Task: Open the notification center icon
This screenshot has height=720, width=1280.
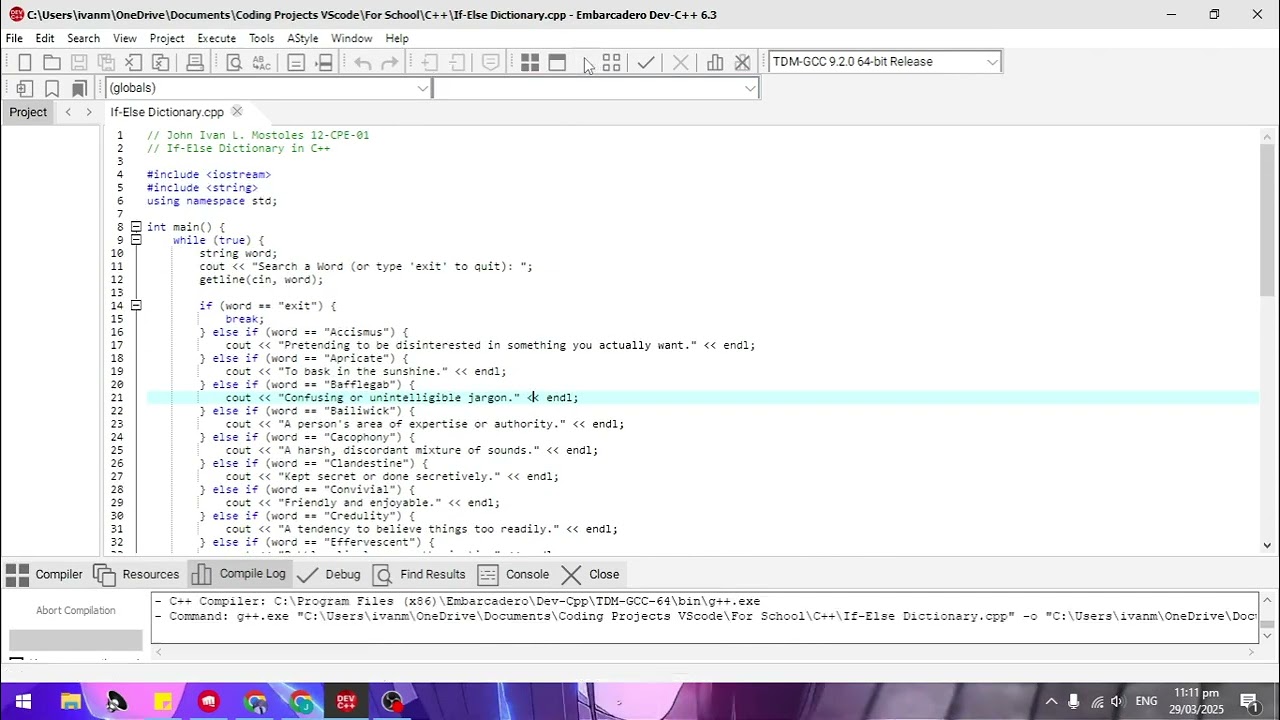Action: (x=1249, y=701)
